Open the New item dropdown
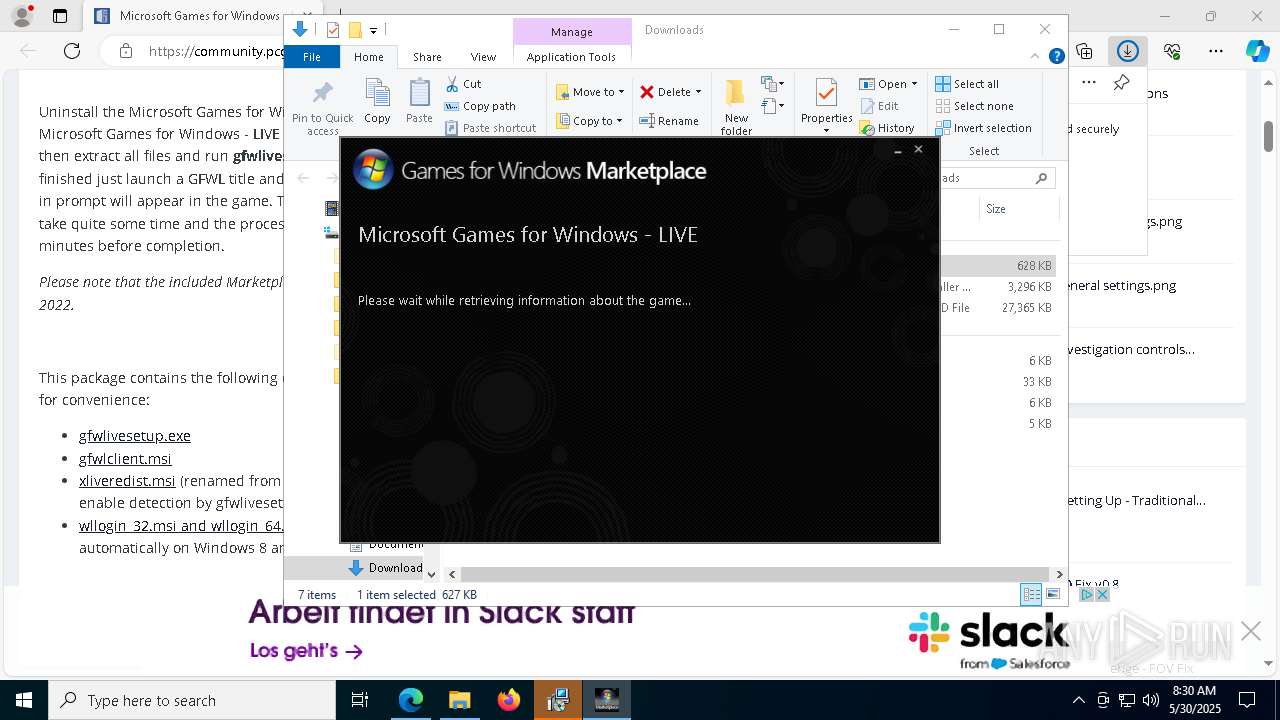 tap(773, 84)
